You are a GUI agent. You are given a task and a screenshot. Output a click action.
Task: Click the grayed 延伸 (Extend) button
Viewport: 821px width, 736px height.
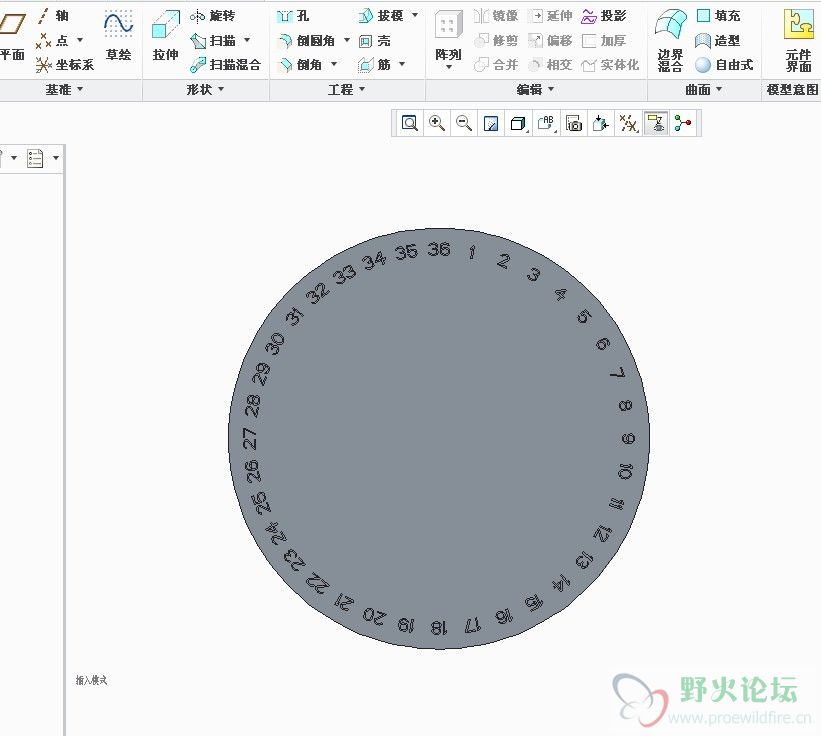point(550,16)
